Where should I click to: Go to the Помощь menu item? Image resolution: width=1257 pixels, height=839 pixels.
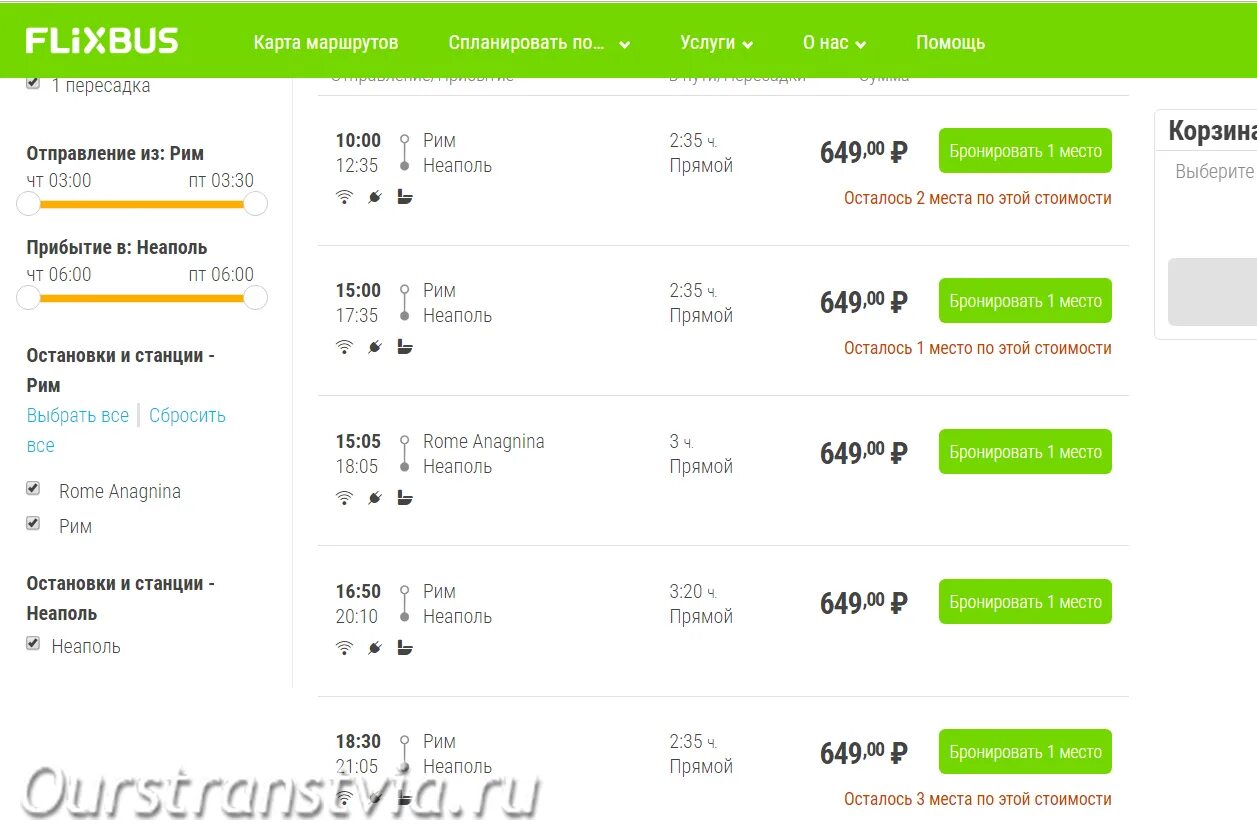pos(950,43)
